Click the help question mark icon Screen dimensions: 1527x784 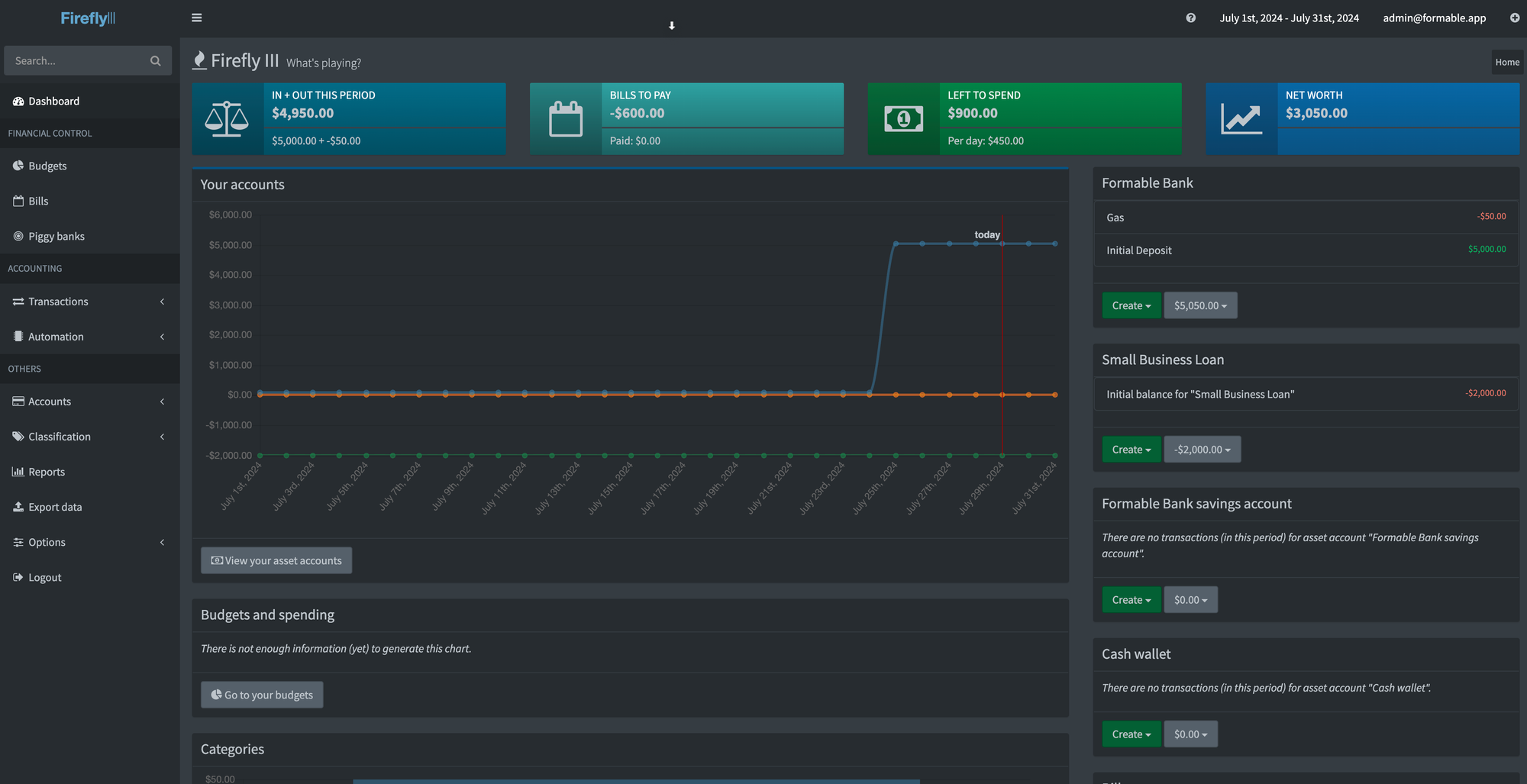[1190, 18]
